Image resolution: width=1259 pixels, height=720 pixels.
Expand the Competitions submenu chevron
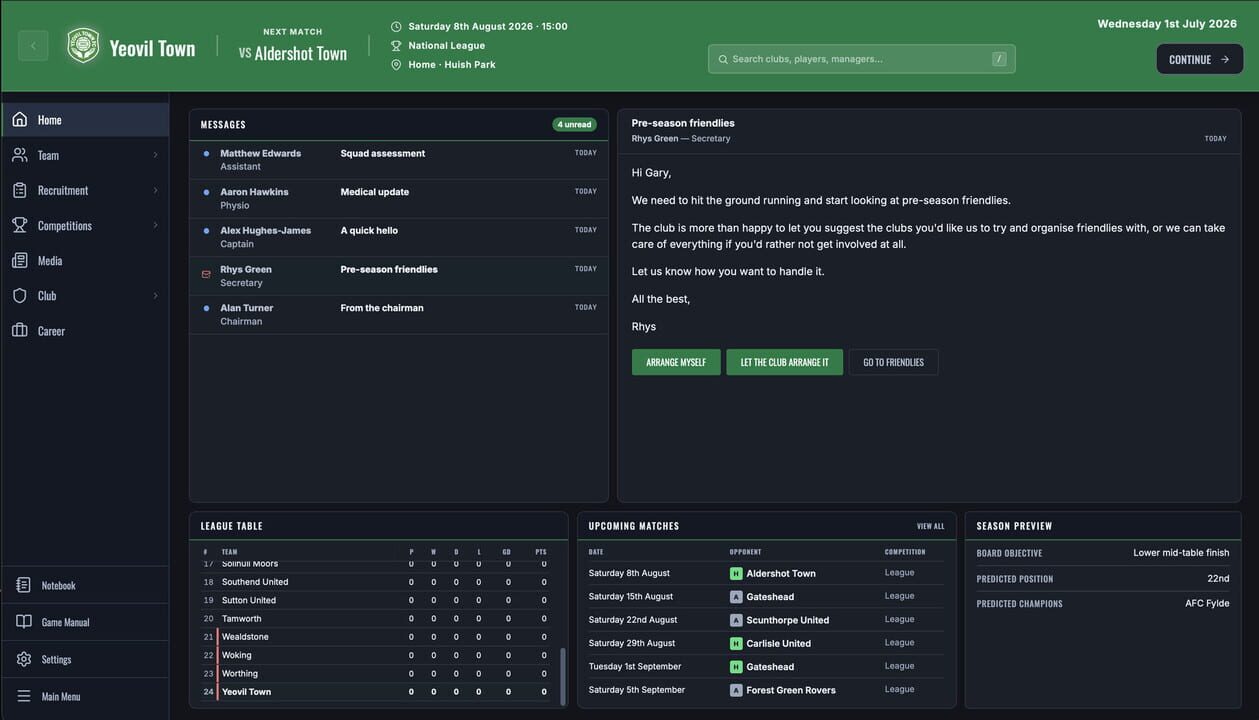point(155,225)
